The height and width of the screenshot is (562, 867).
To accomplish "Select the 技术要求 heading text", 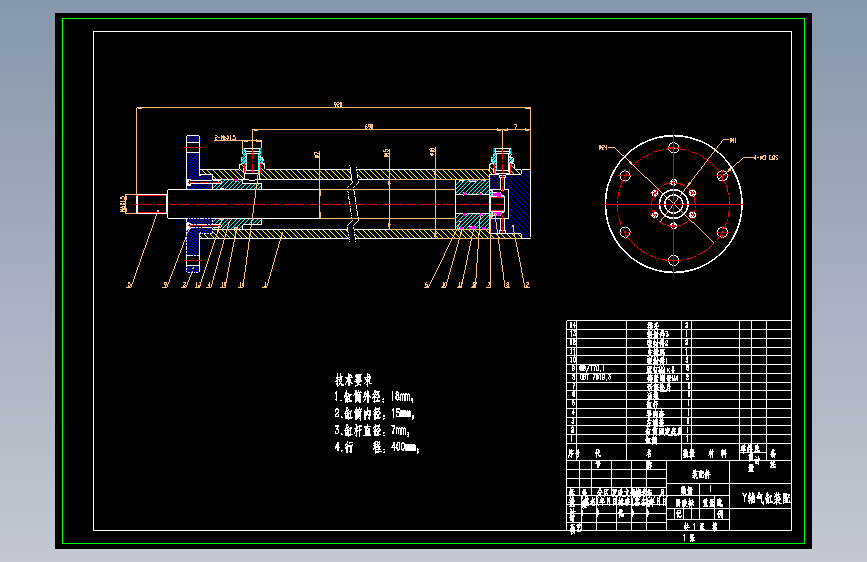I will point(353,380).
